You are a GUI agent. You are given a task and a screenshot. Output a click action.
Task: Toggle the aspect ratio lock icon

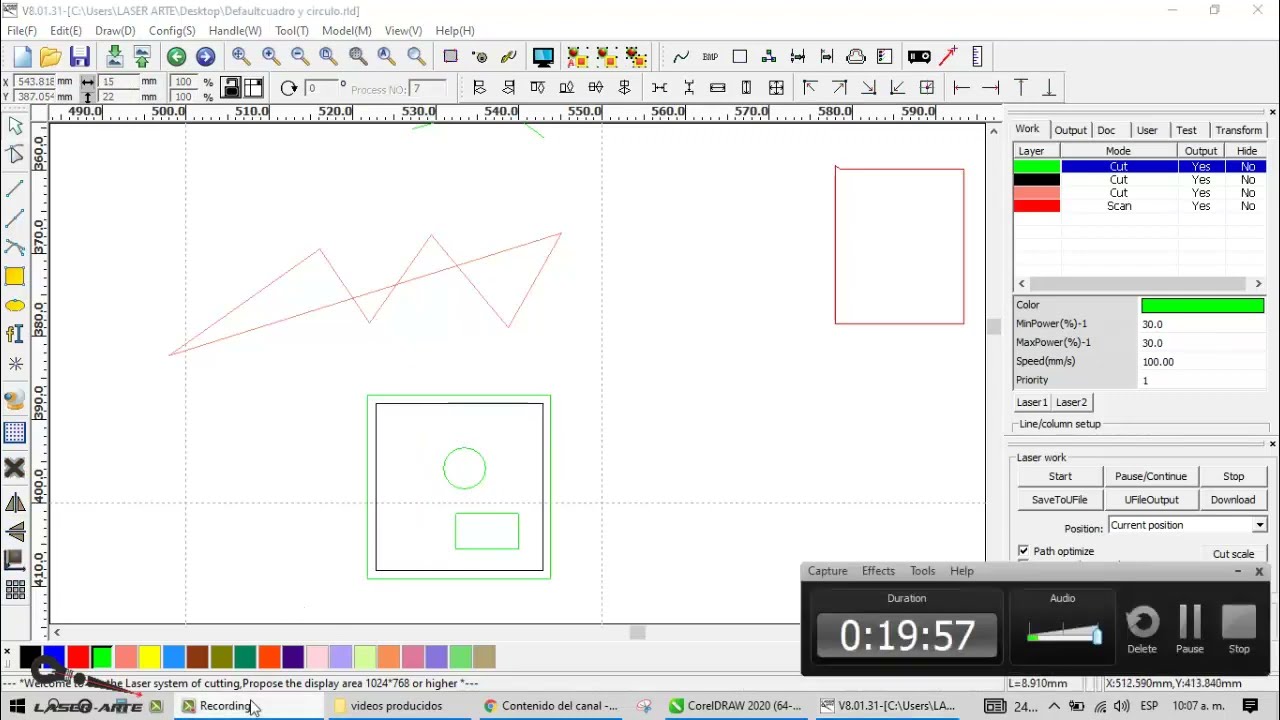pos(231,88)
